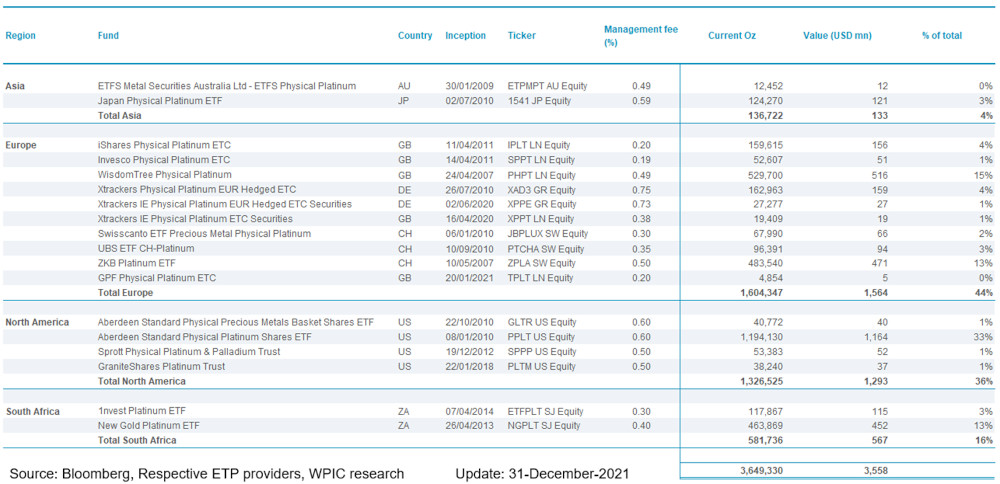Click the Value (USD mn) header
This screenshot has width=1000, height=484.
(837, 36)
